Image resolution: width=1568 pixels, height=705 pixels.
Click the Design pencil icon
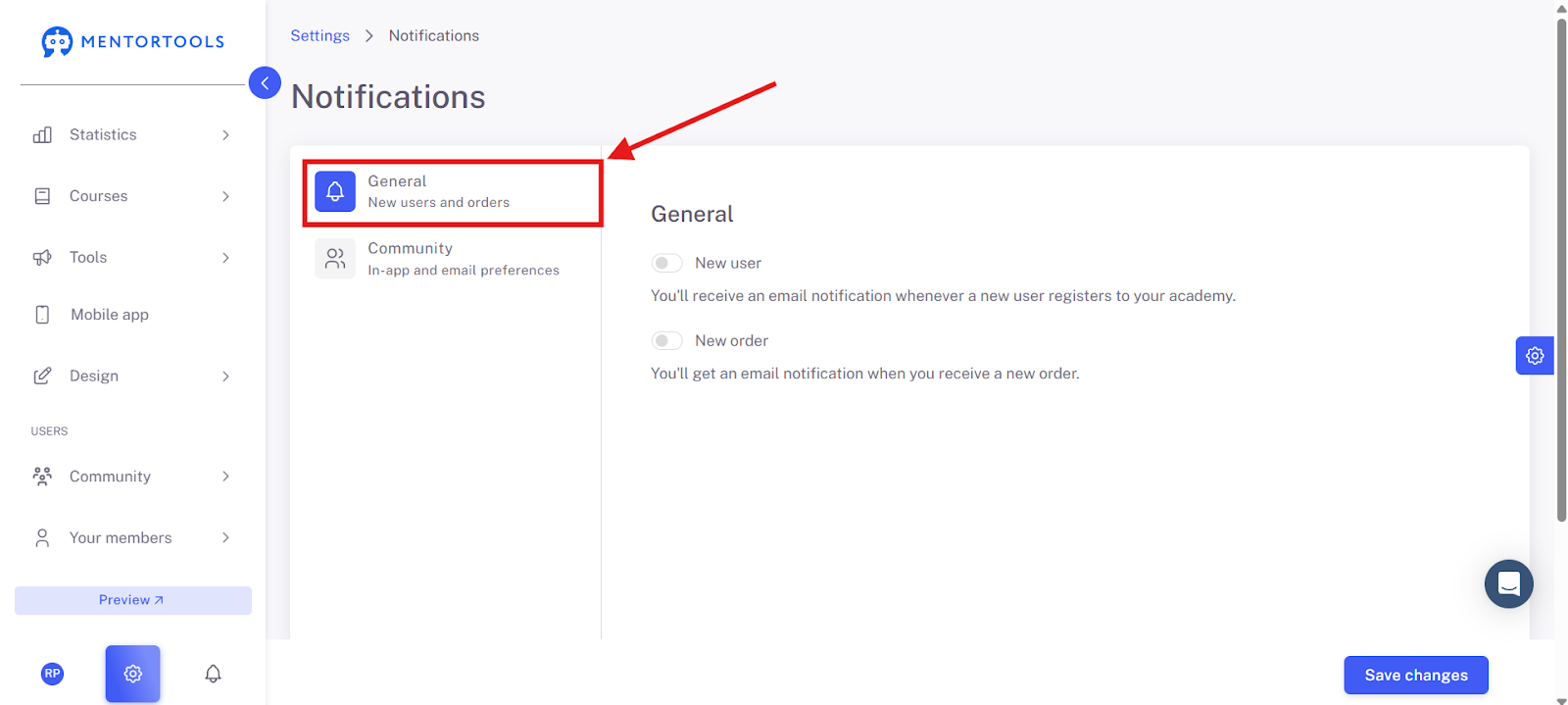tap(42, 376)
